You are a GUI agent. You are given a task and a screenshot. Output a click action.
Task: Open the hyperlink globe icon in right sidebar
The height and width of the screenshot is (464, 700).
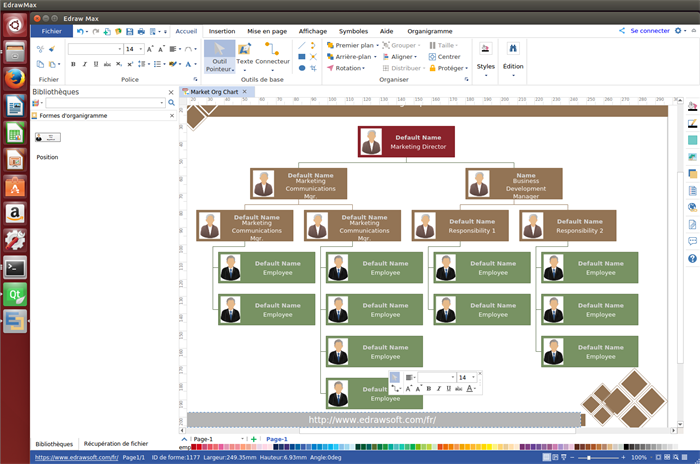(x=692, y=207)
